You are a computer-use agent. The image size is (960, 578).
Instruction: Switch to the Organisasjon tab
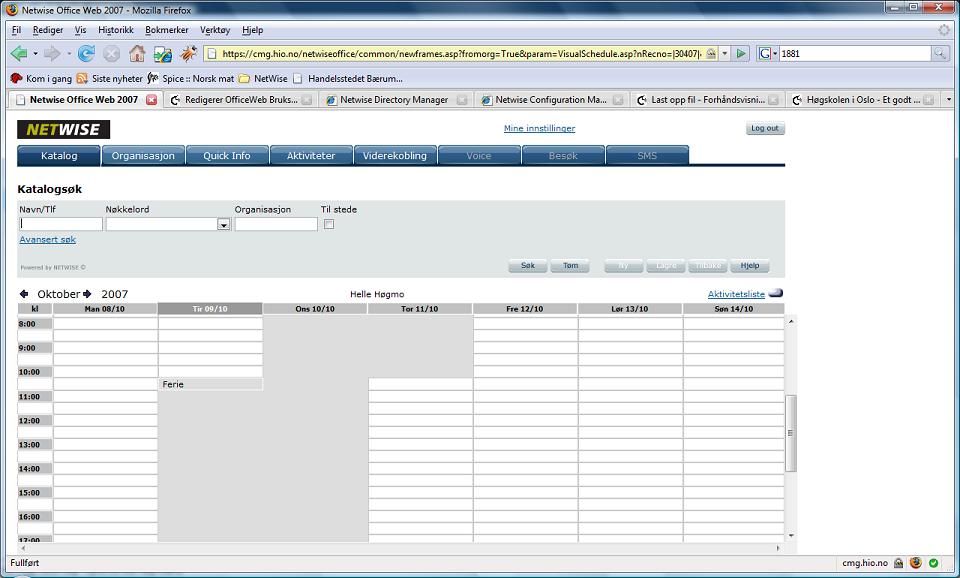[143, 156]
